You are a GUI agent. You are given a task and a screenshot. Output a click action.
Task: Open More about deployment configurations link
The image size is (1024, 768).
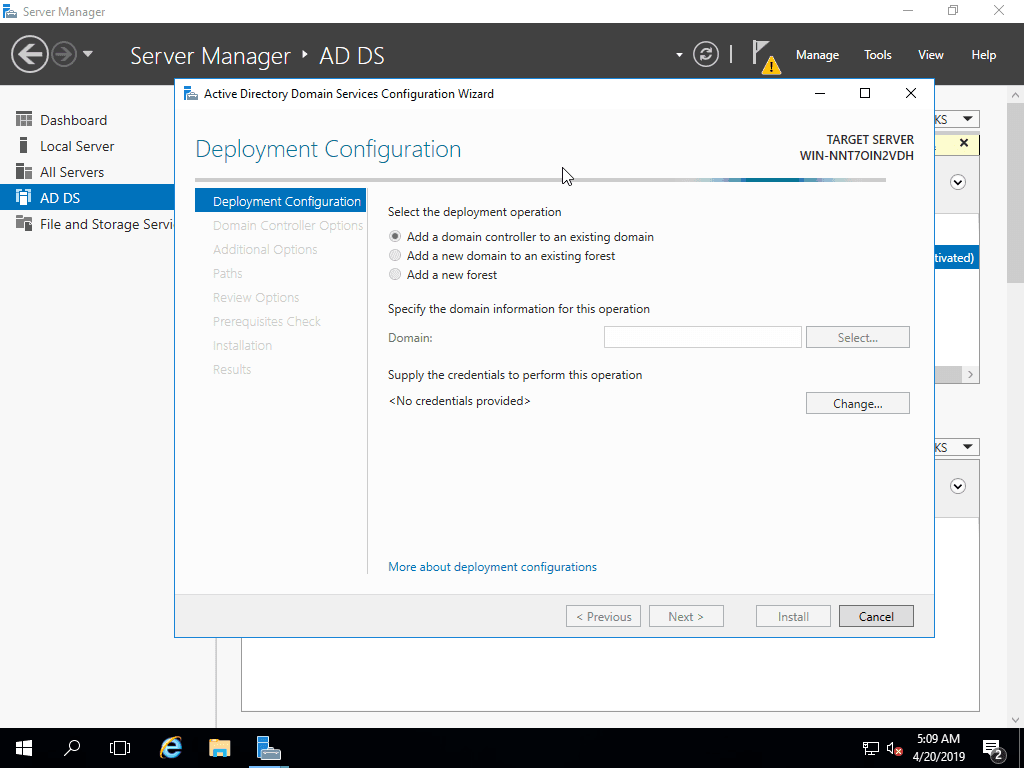492,567
